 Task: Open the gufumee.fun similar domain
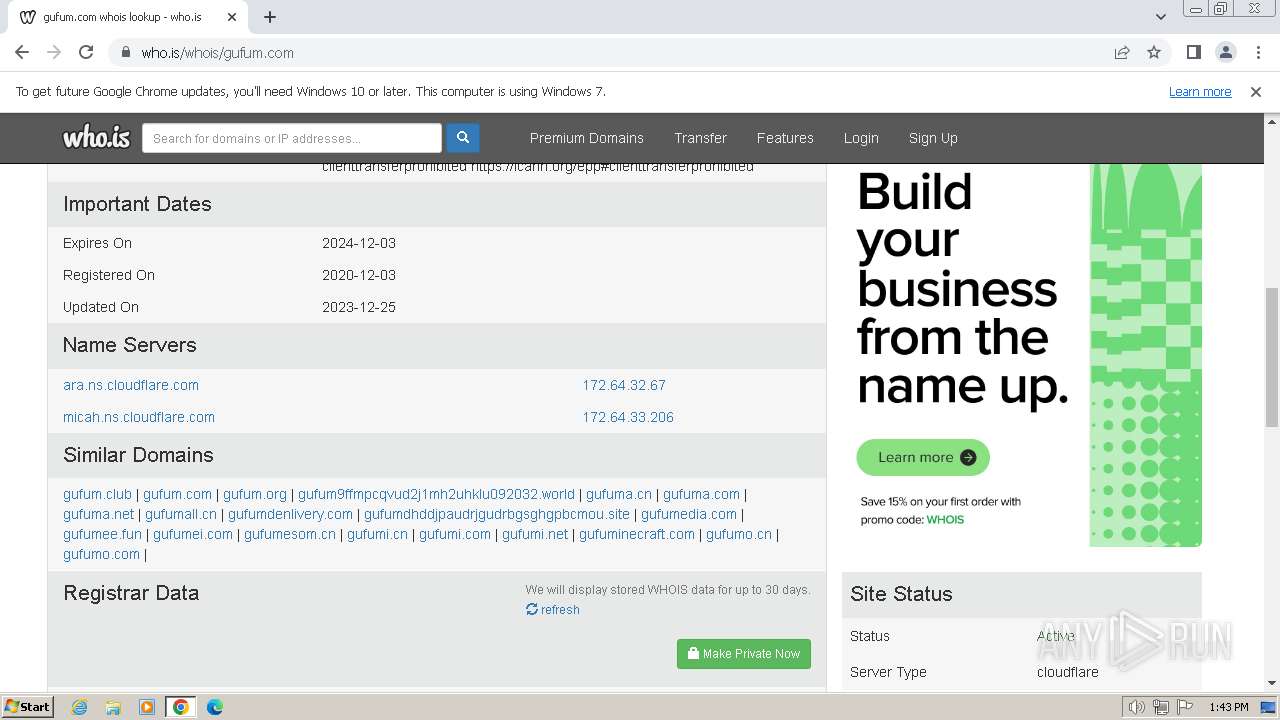[x=102, y=534]
